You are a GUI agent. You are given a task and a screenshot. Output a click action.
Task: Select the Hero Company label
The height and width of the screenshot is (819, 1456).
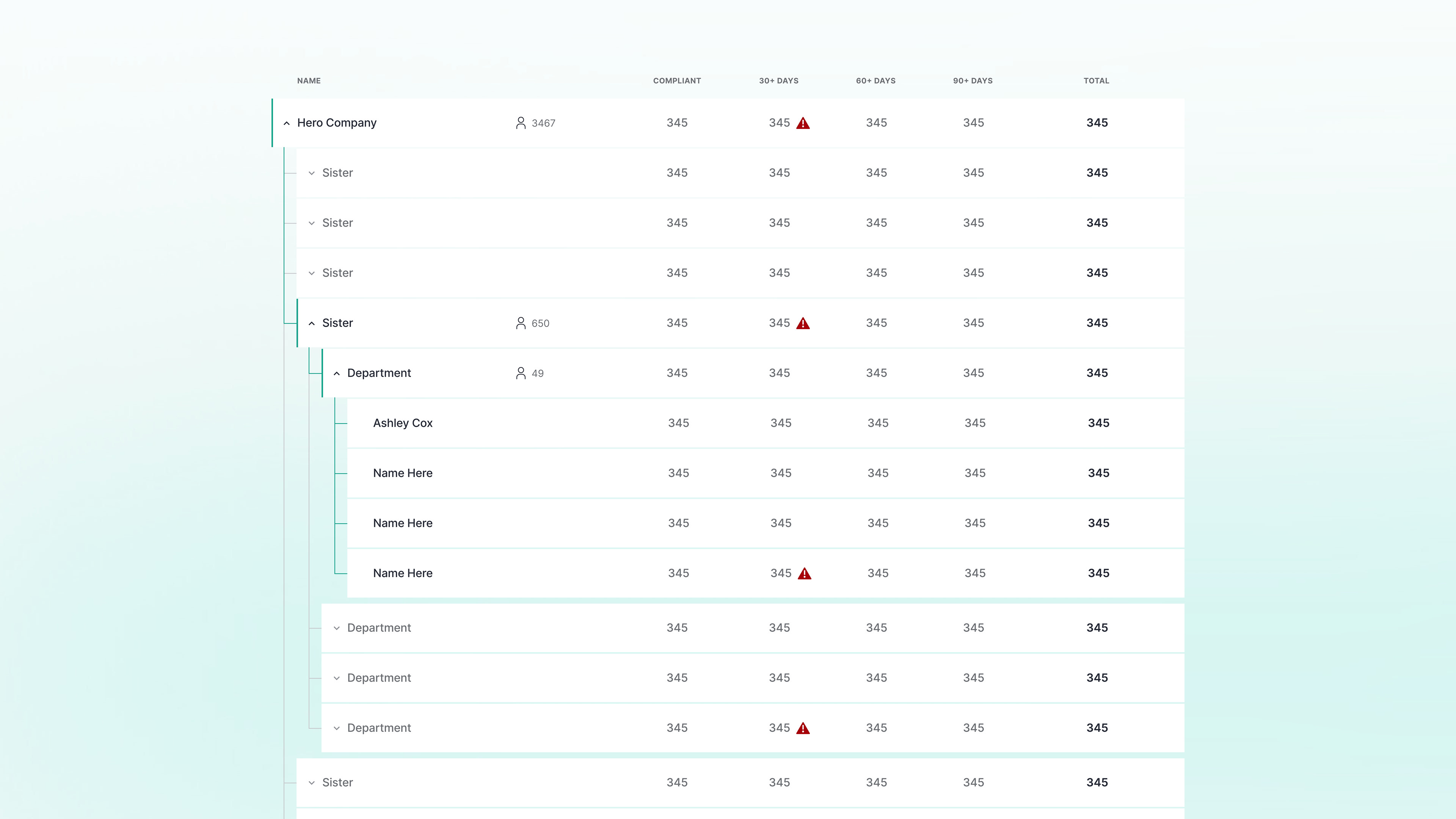pos(337,122)
